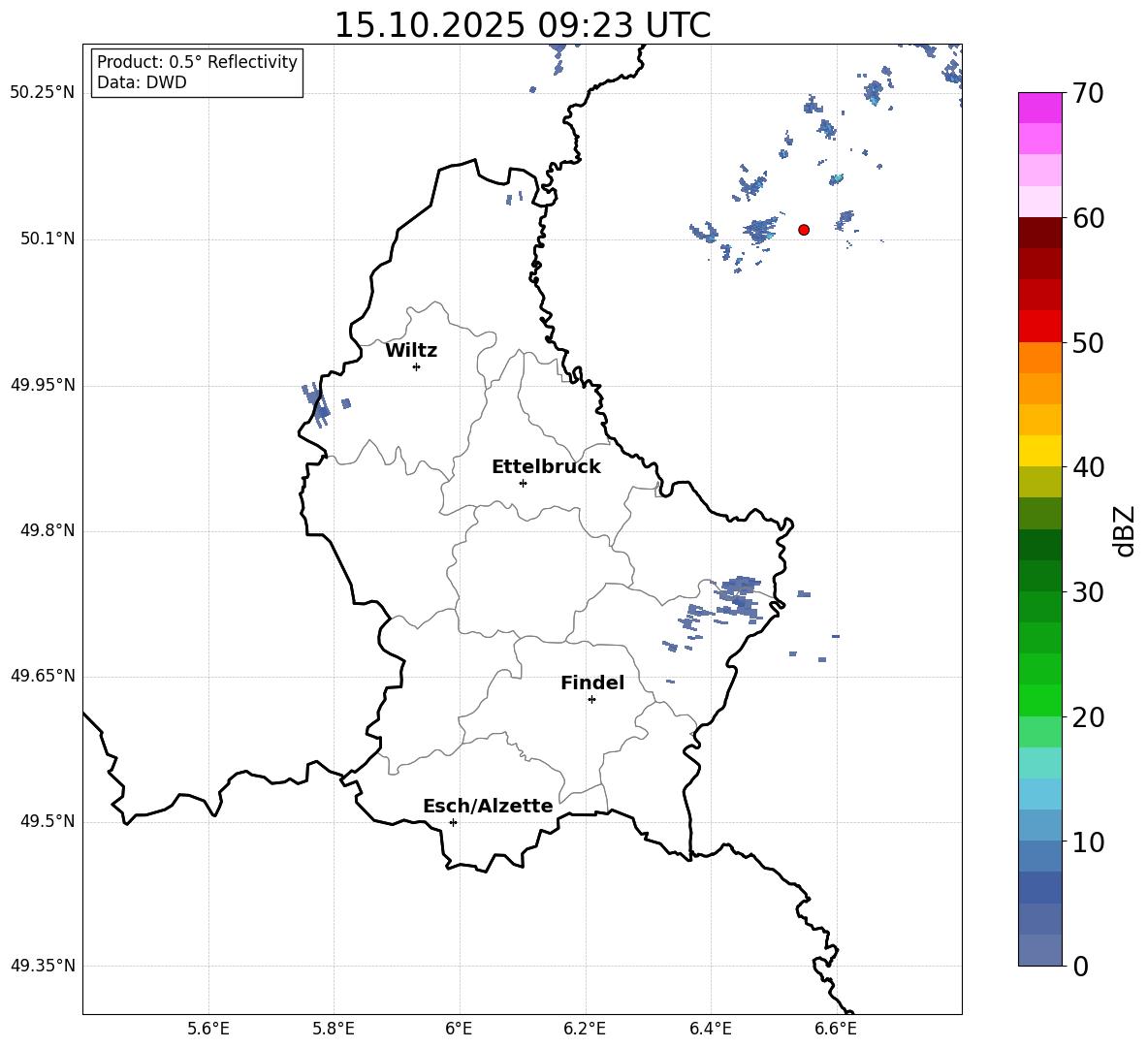Click the 49.35°N latitude label
Image resolution: width=1148 pixels, height=1048 pixels.
(x=43, y=966)
